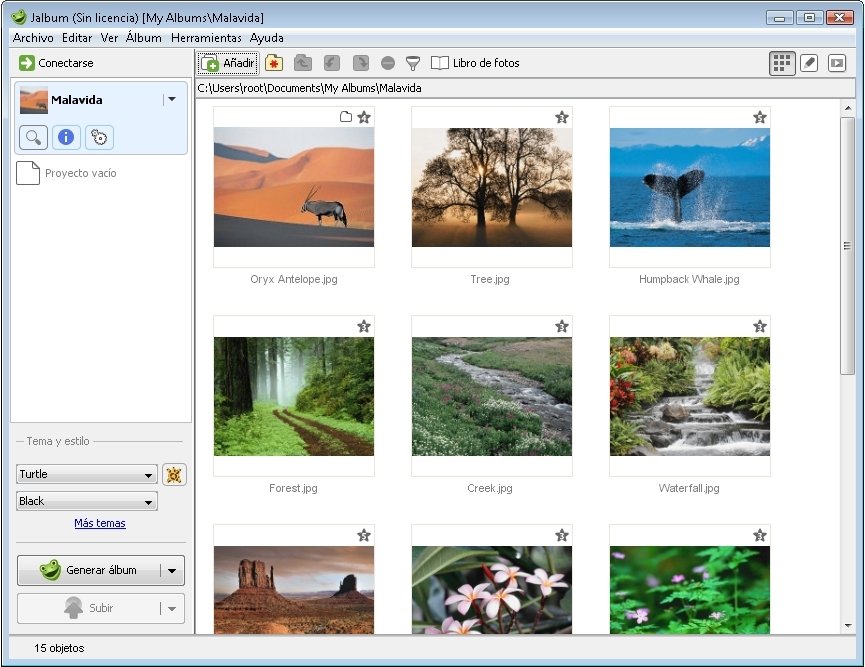Select the Humpback Whale thumbnail
Viewport: 865px width, 667px height.
pos(690,187)
